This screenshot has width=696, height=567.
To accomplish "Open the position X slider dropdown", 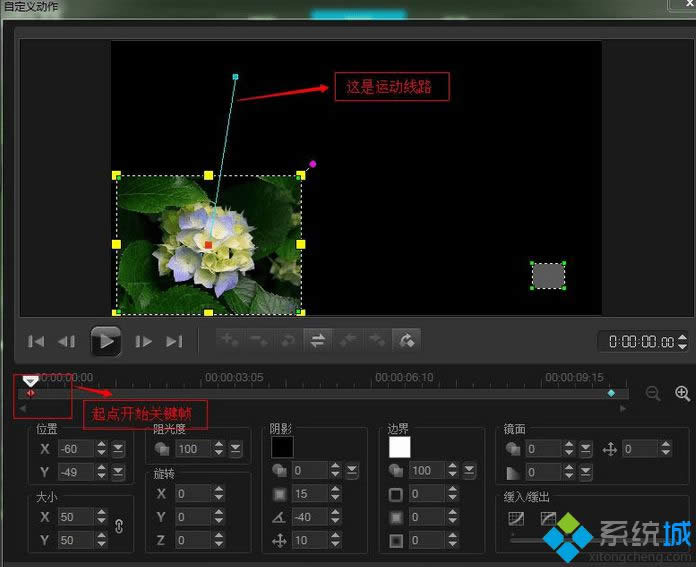I will tap(118, 449).
